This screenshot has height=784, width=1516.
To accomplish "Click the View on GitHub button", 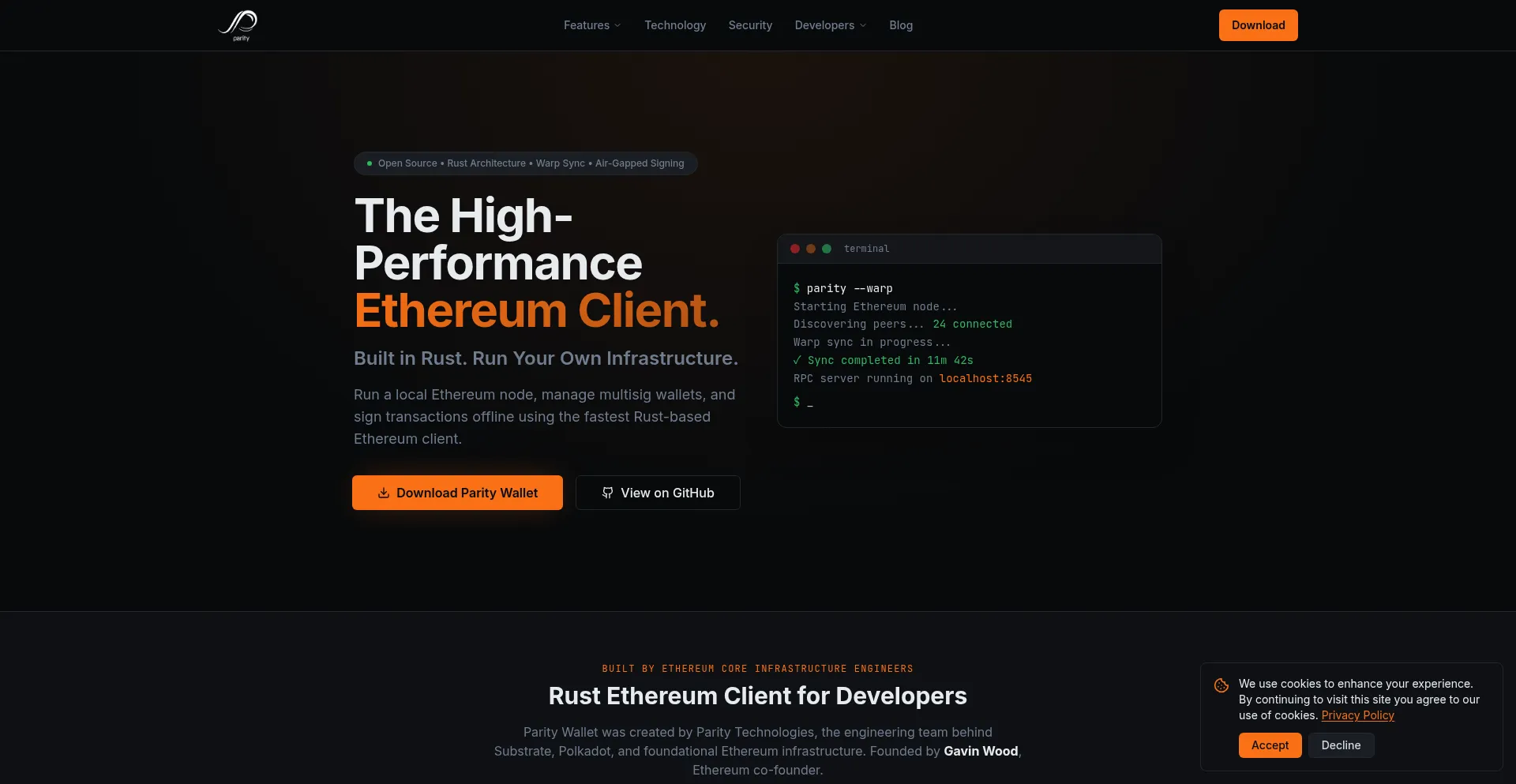I will [658, 493].
